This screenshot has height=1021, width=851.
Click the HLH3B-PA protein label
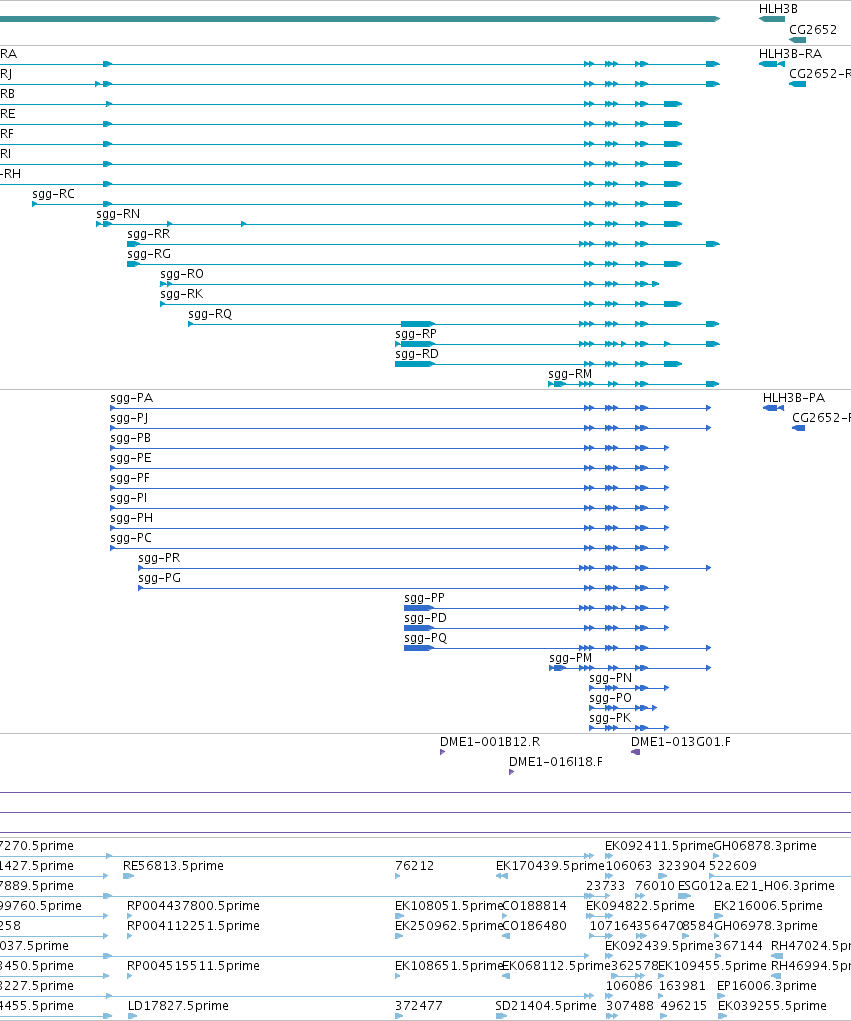pyautogui.click(x=794, y=398)
